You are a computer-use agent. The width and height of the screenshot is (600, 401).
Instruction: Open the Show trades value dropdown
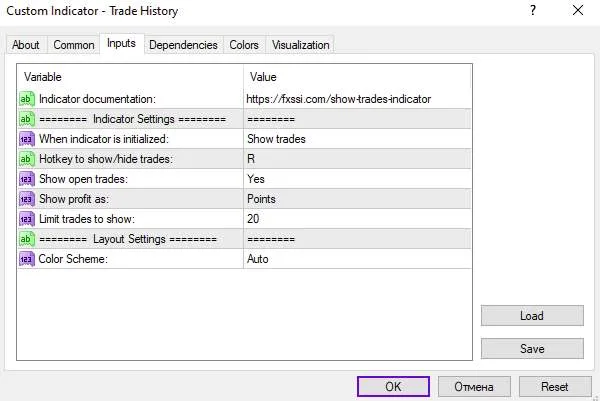[357, 139]
